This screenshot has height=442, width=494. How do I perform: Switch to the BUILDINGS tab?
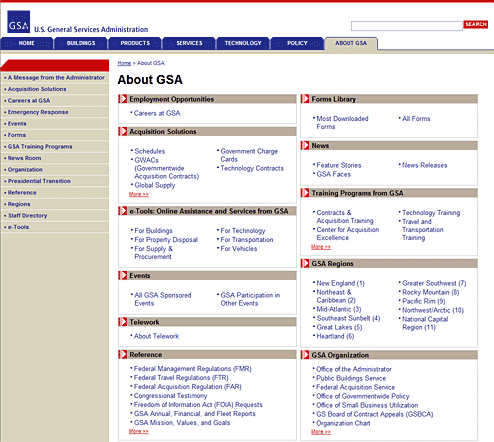81,43
